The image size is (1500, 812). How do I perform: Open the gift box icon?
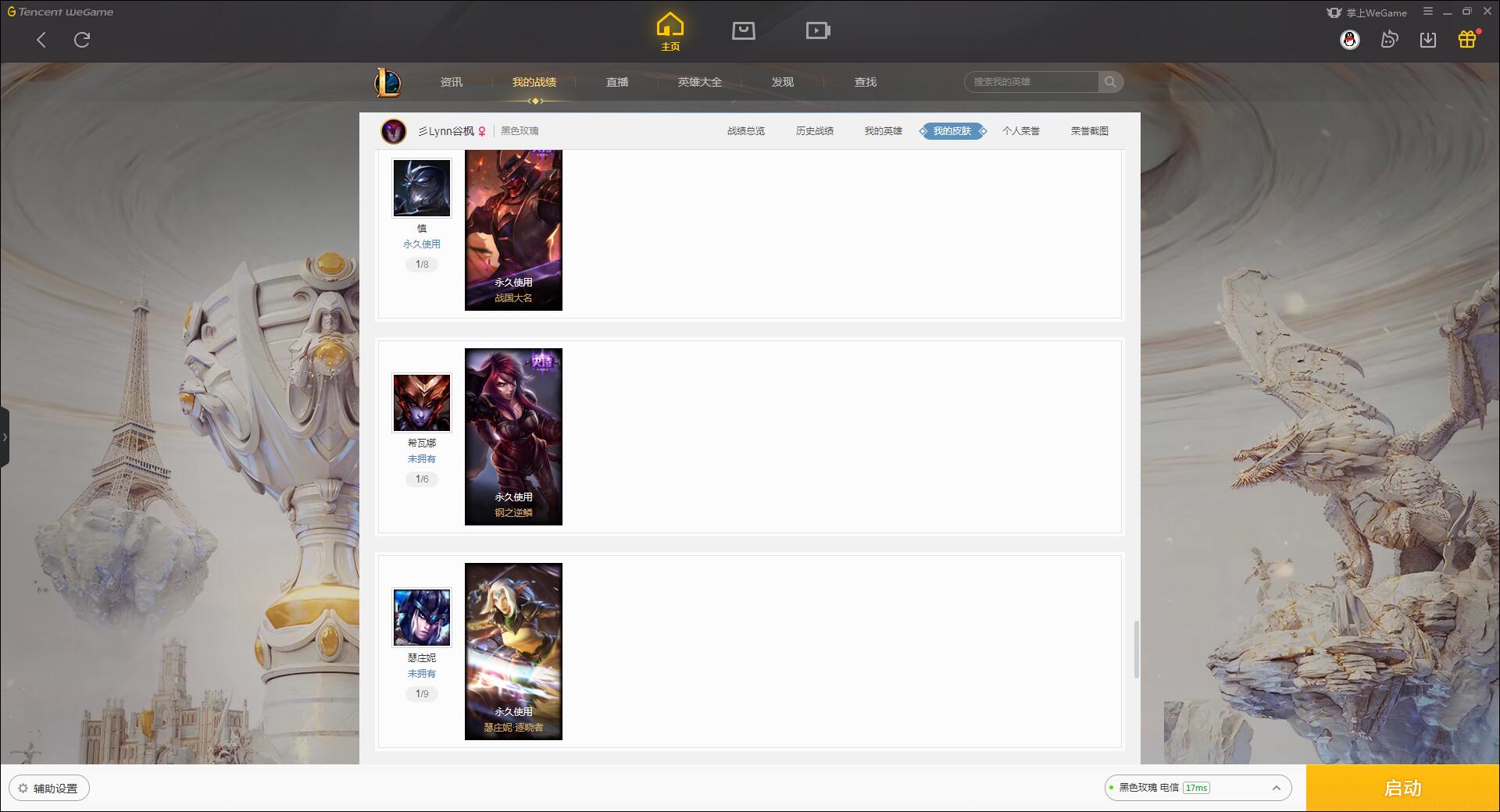[x=1468, y=39]
